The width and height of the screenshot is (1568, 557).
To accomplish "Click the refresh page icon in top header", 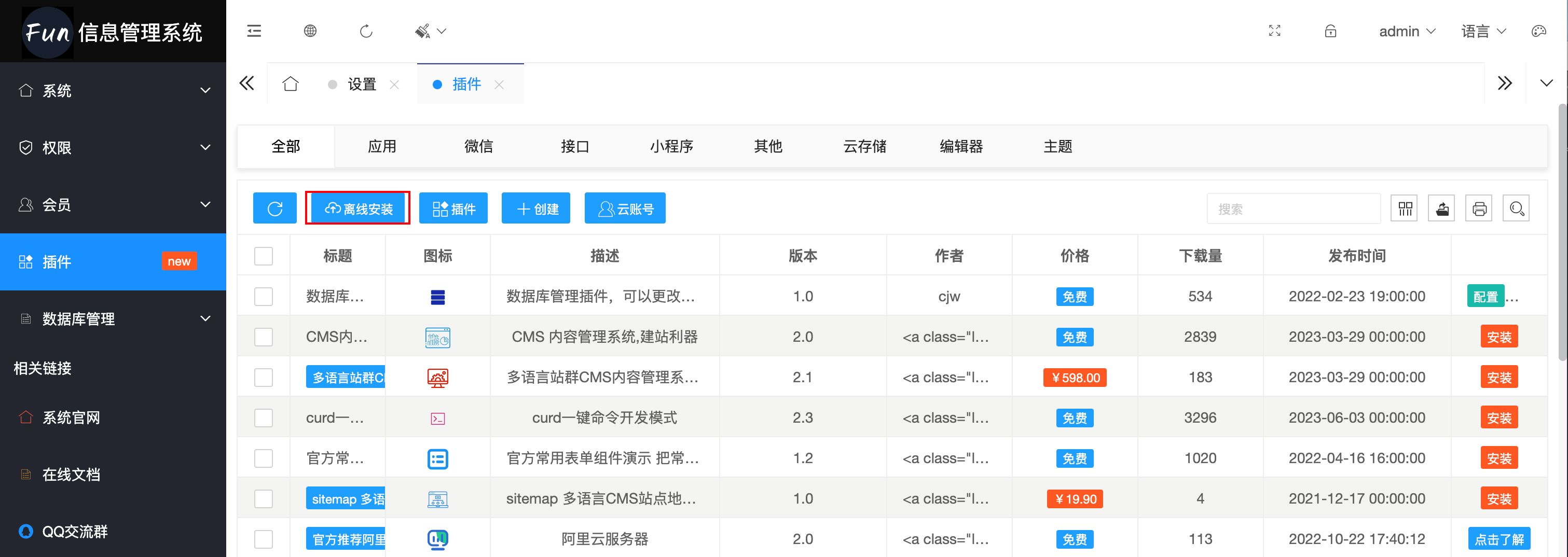I will tap(366, 31).
